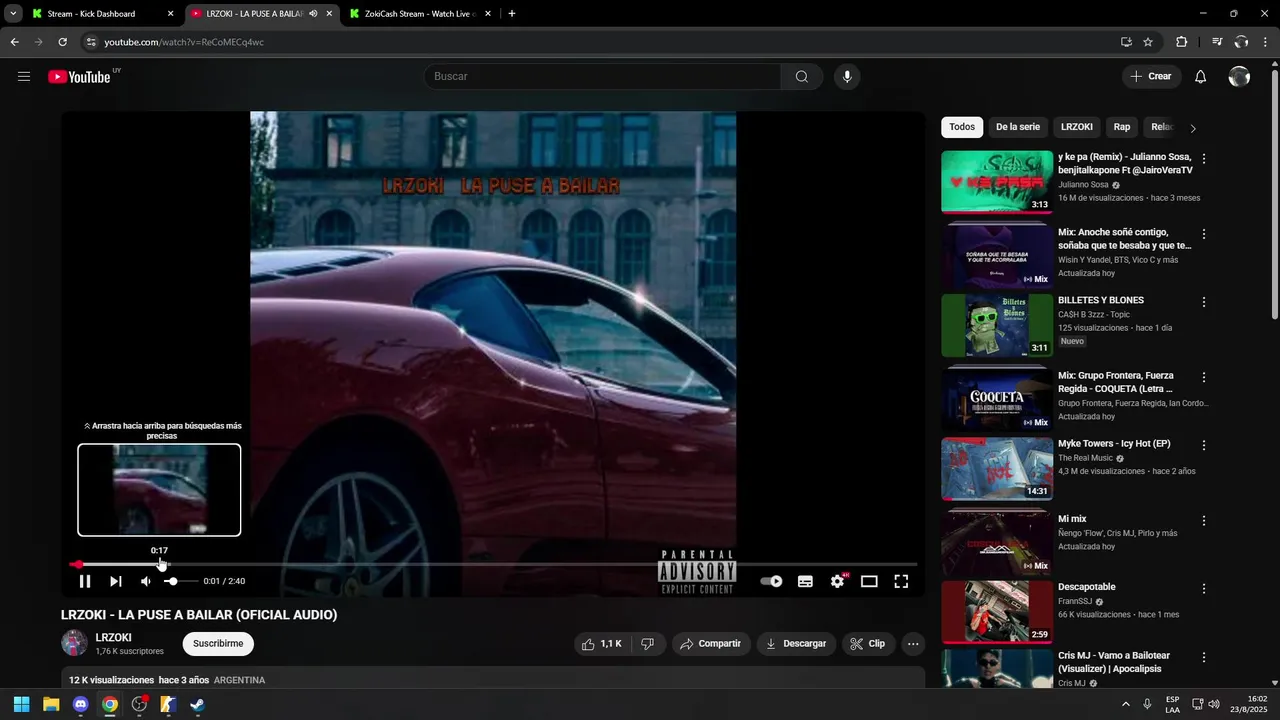Image resolution: width=1280 pixels, height=720 pixels.
Task: Open the account avatar menu
Action: [x=1239, y=77]
